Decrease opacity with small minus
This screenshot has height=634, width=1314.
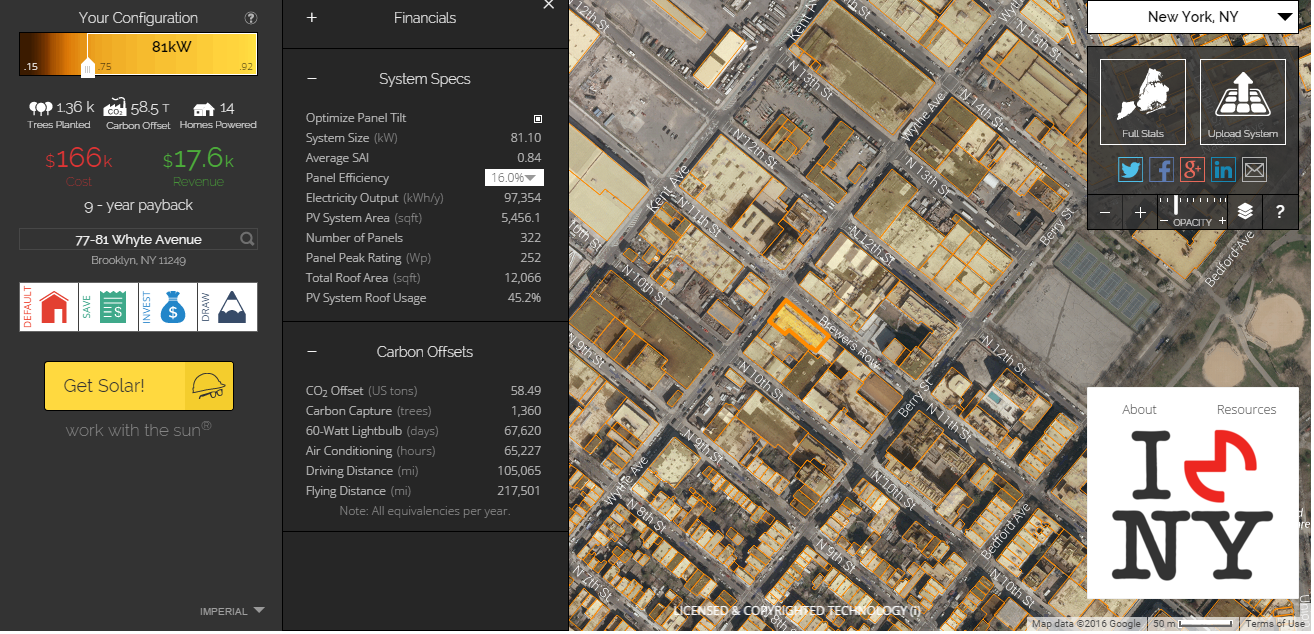click(x=1164, y=222)
